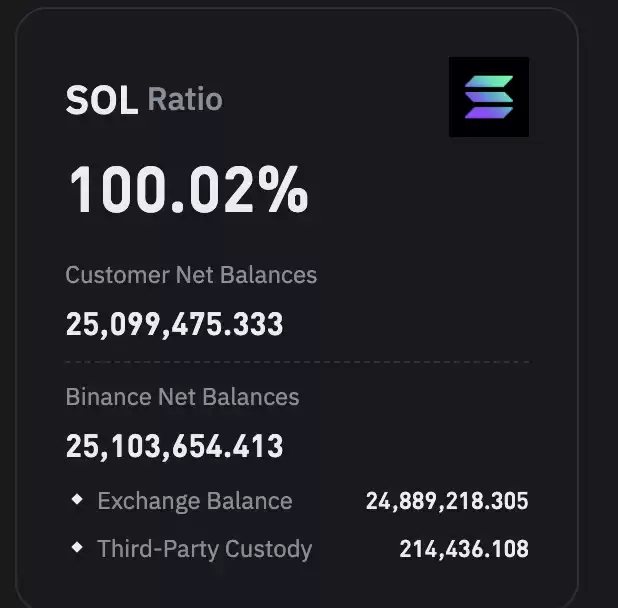
Task: Select the 25,099,475.333 customer balance value
Action: [174, 324]
